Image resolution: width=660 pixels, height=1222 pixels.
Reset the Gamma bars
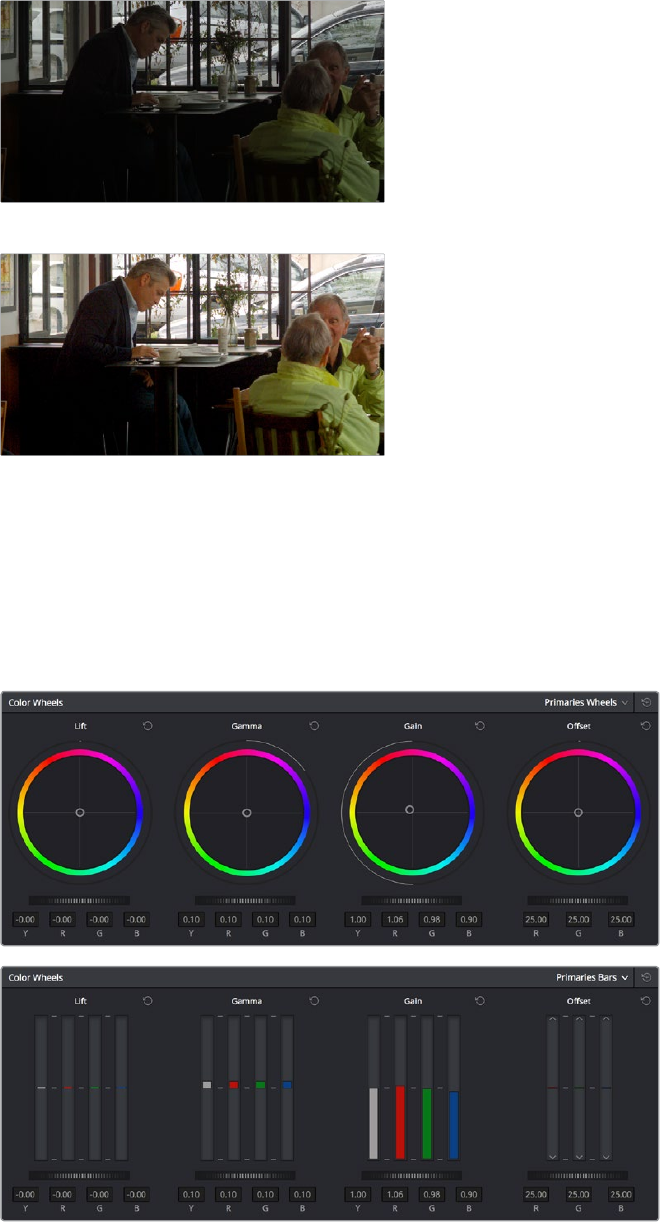(x=314, y=1000)
